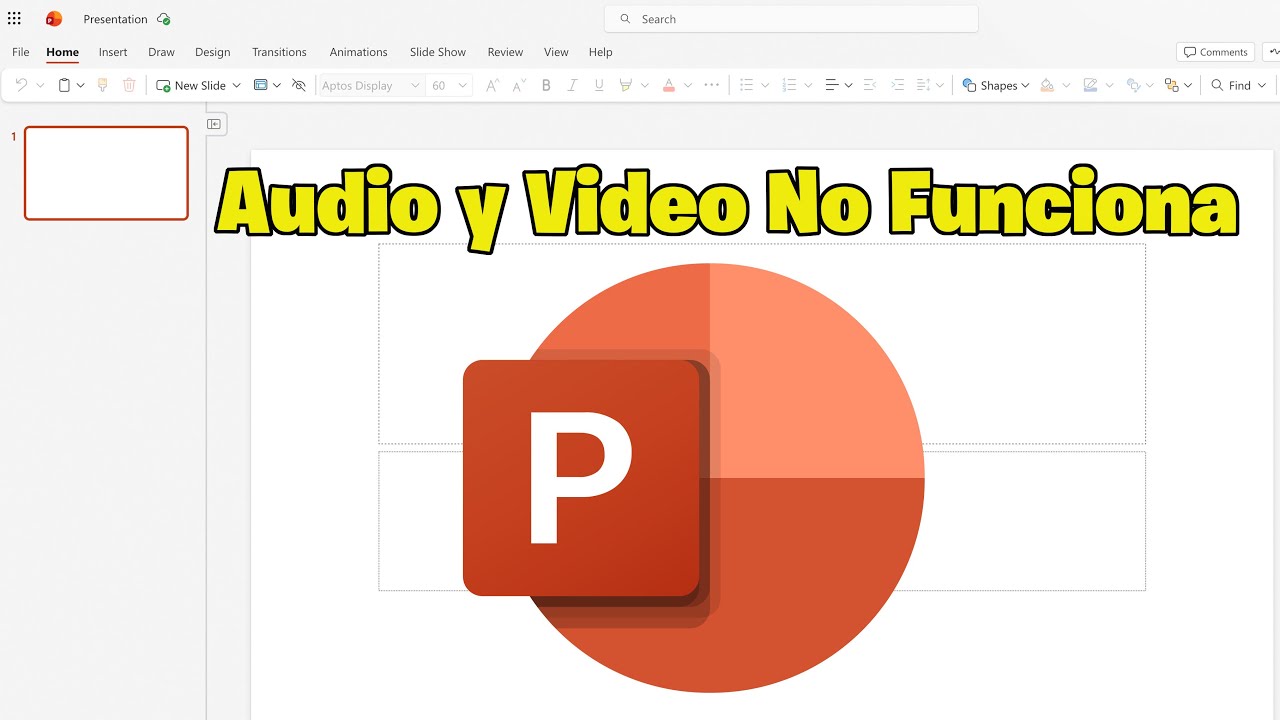This screenshot has width=1280, height=720.
Task: Toggle numbered list
Action: point(789,85)
